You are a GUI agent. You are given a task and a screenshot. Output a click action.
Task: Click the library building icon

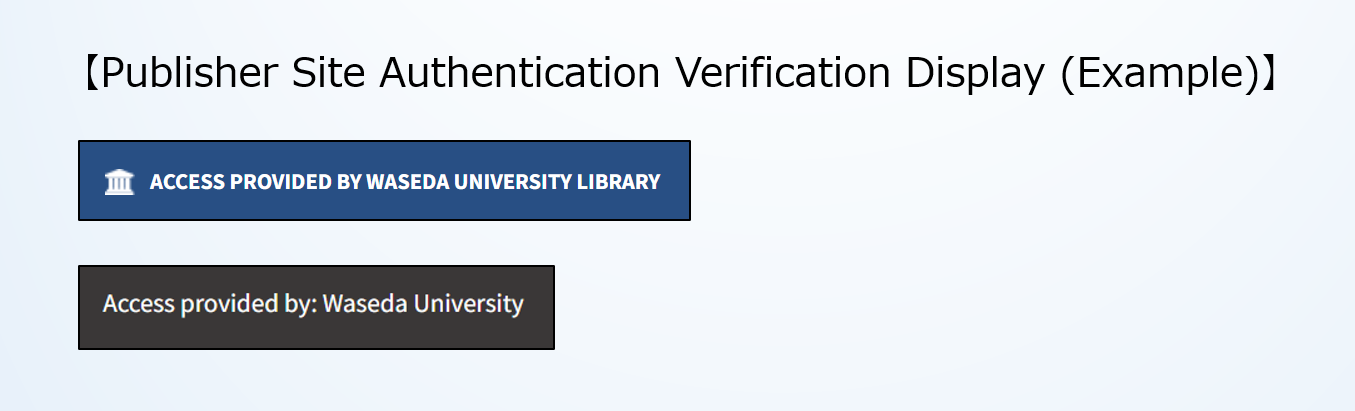(119, 182)
